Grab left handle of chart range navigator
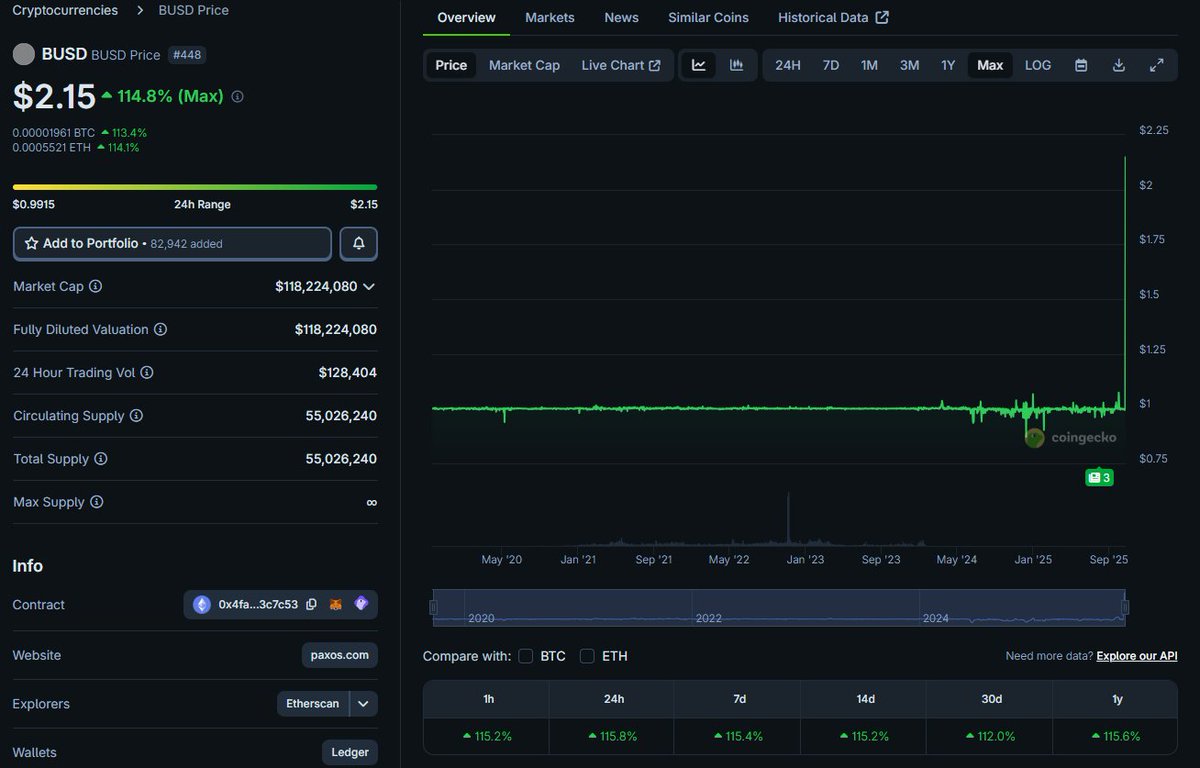1200x768 pixels. point(434,607)
